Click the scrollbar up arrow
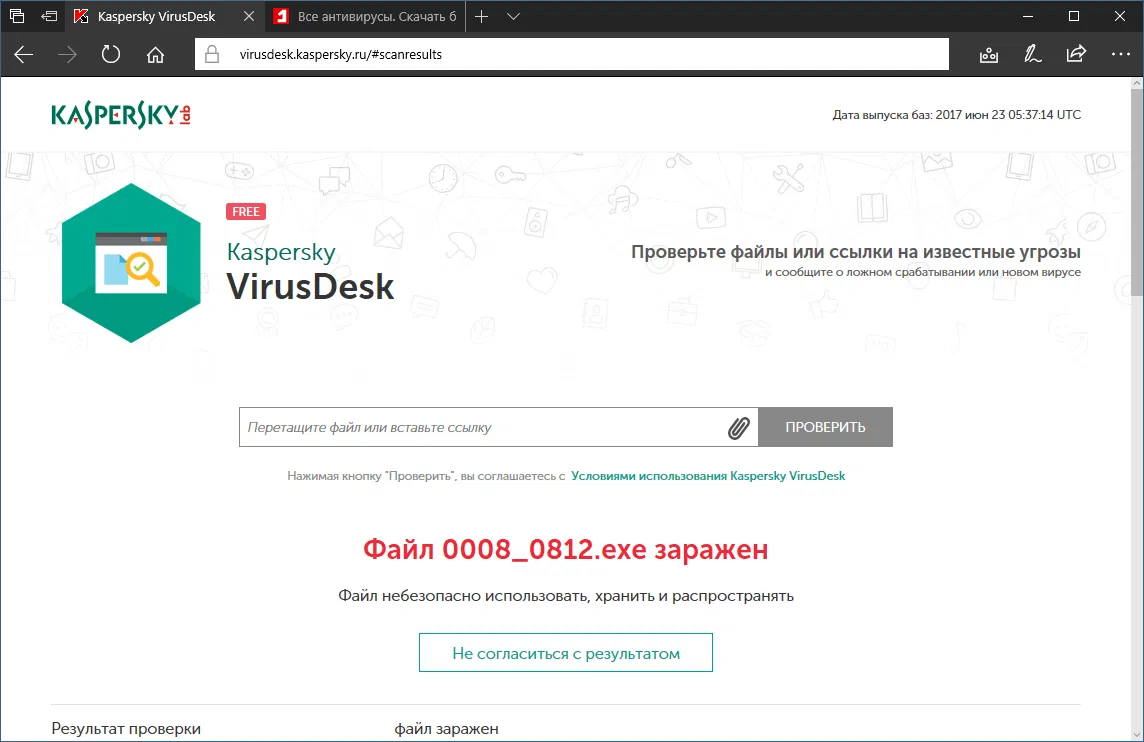 [1137, 83]
